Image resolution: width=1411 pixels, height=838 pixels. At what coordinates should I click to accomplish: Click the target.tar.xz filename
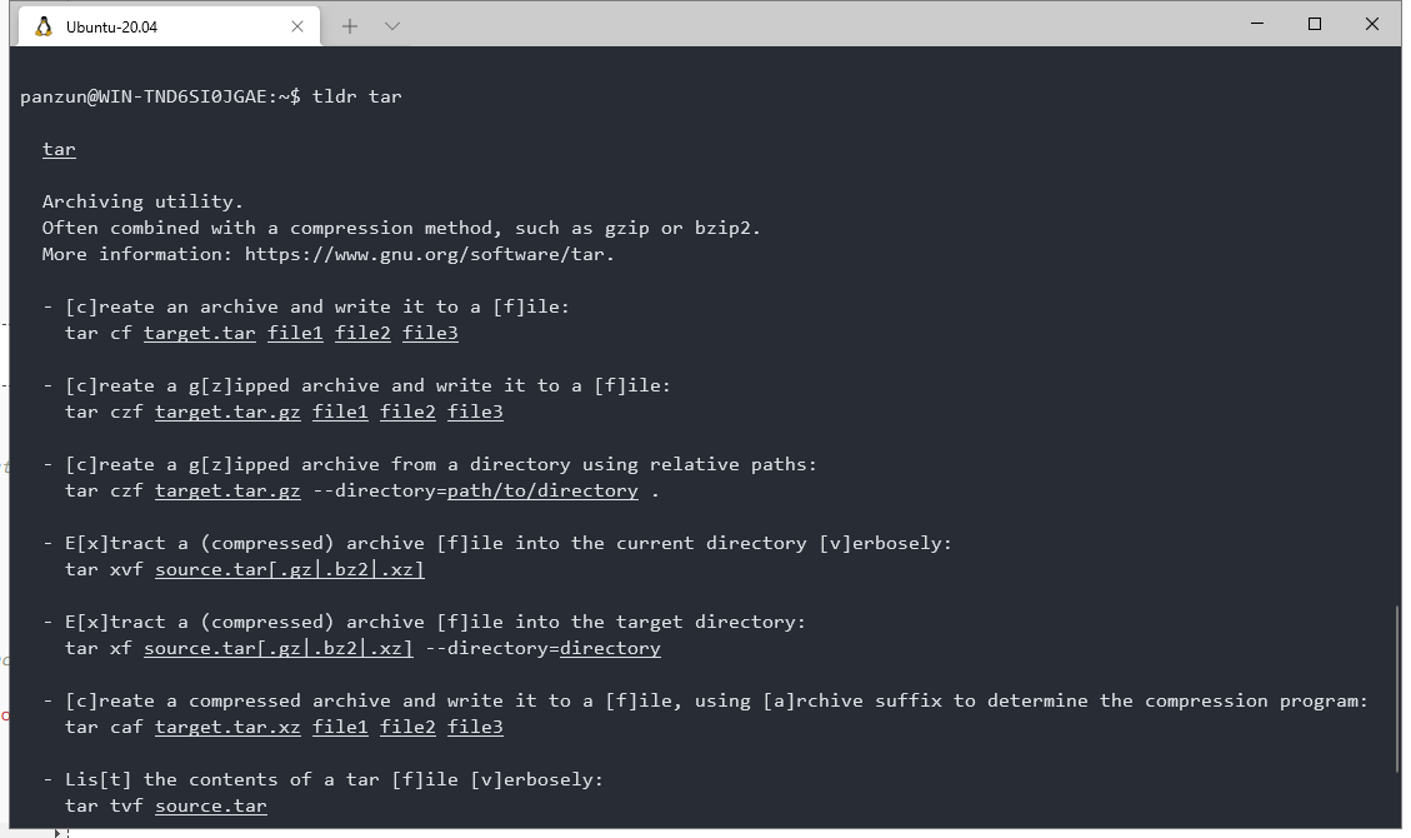tap(228, 727)
